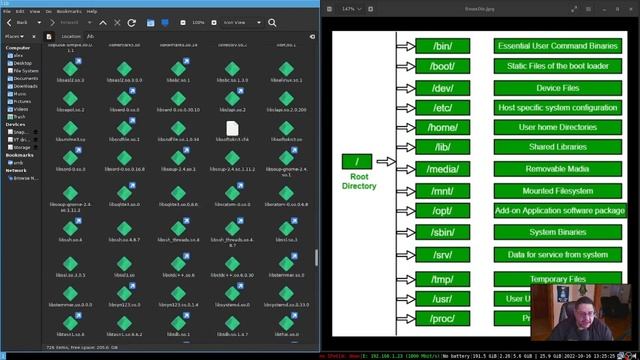Select Documents in Places sidebar
Screen dimensions: 640x360
23,78
